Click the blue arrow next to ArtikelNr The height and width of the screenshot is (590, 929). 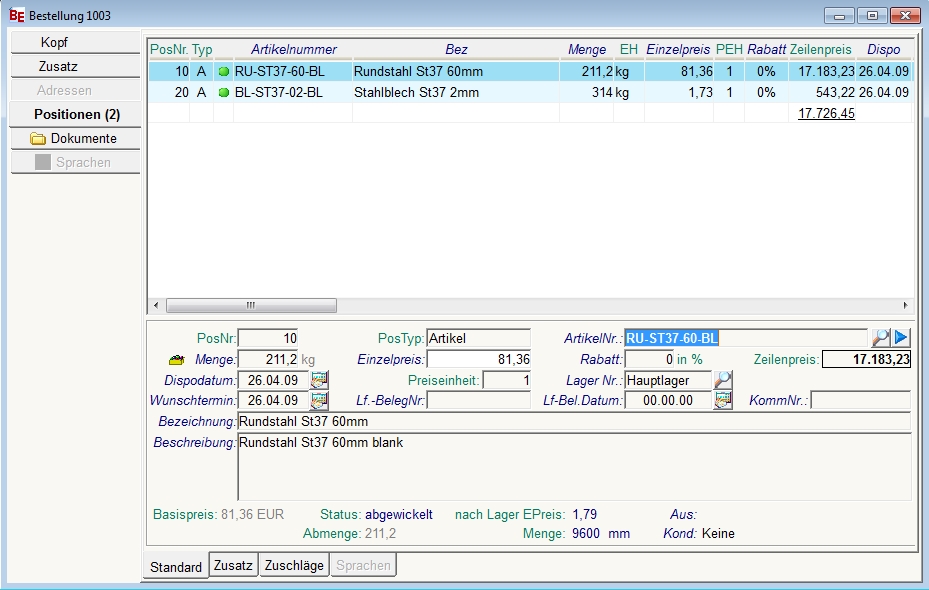[902, 338]
